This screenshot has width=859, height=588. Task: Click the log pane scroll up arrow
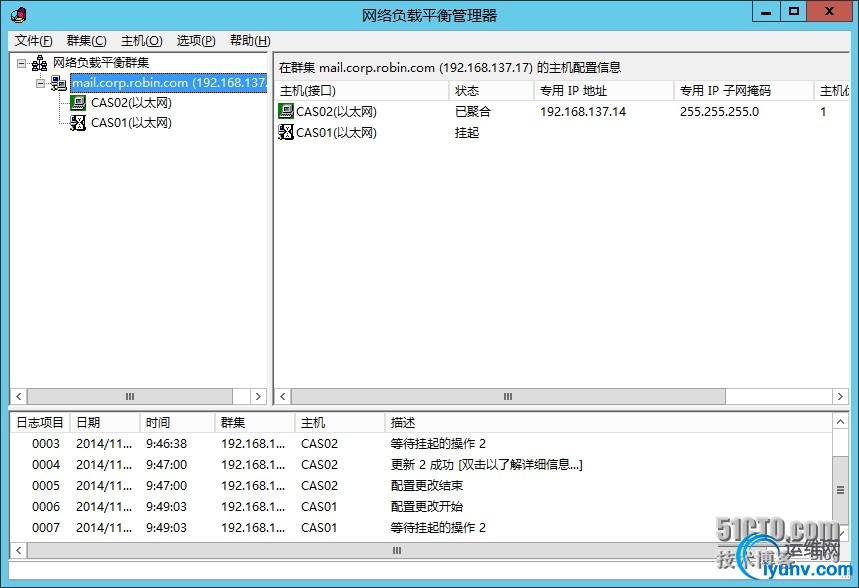pyautogui.click(x=840, y=421)
